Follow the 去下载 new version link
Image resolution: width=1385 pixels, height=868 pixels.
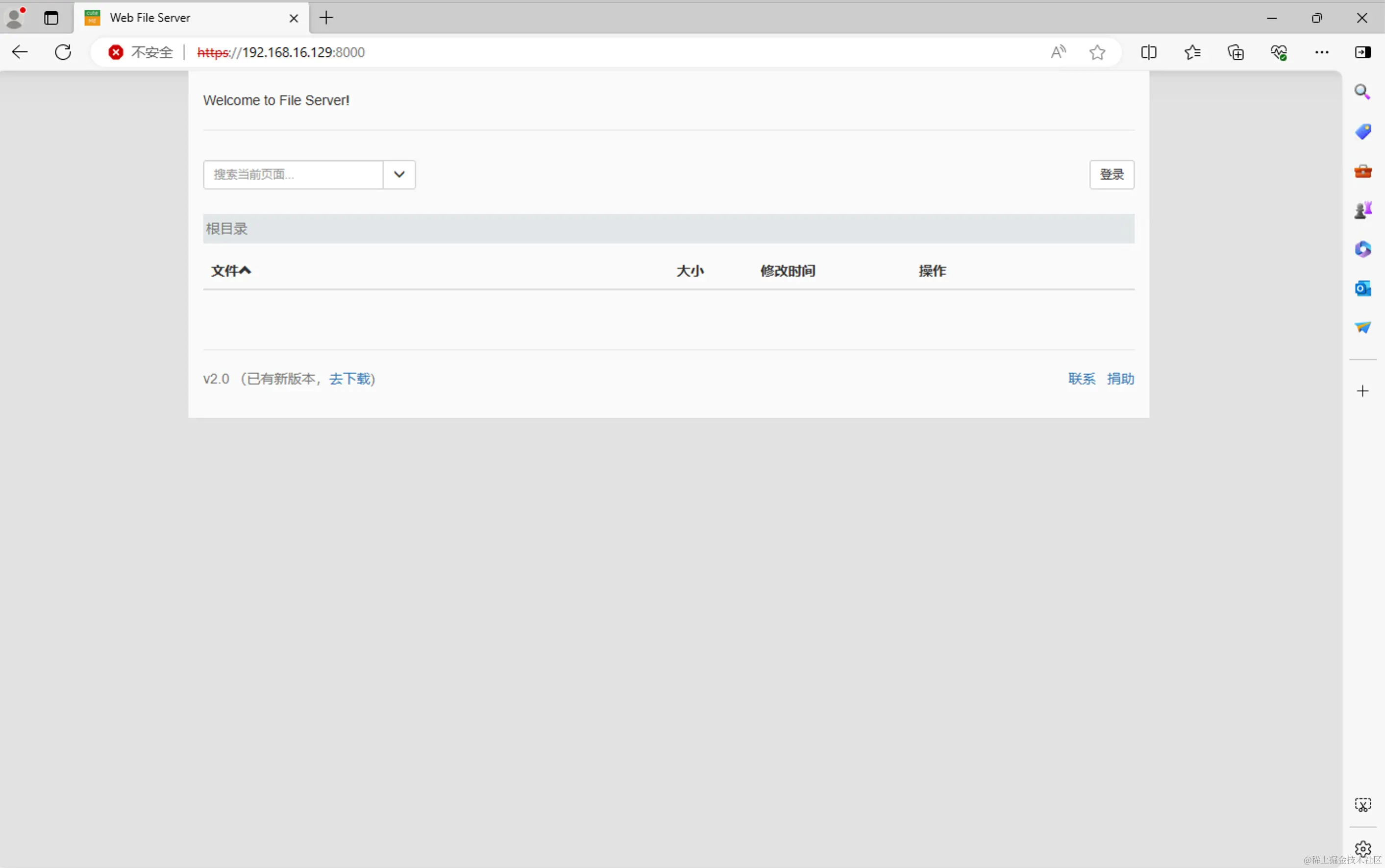(350, 379)
